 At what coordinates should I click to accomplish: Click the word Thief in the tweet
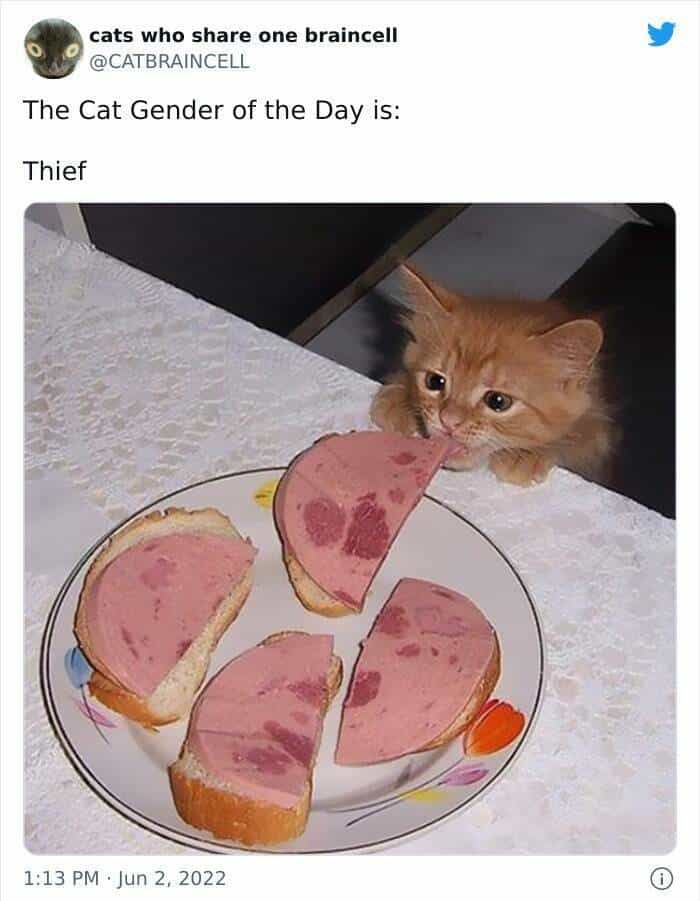coord(55,171)
